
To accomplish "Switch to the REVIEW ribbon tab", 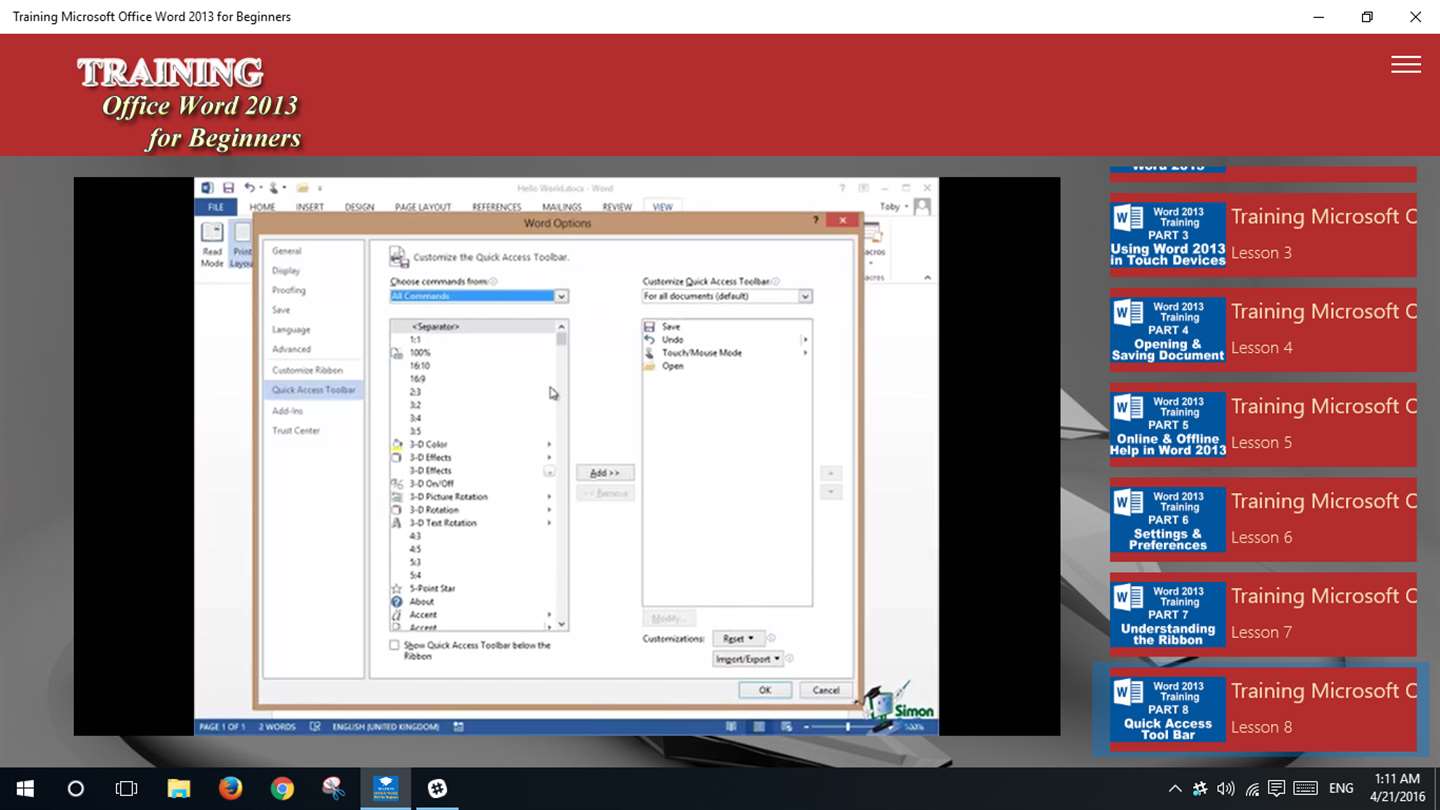I will (617, 207).
